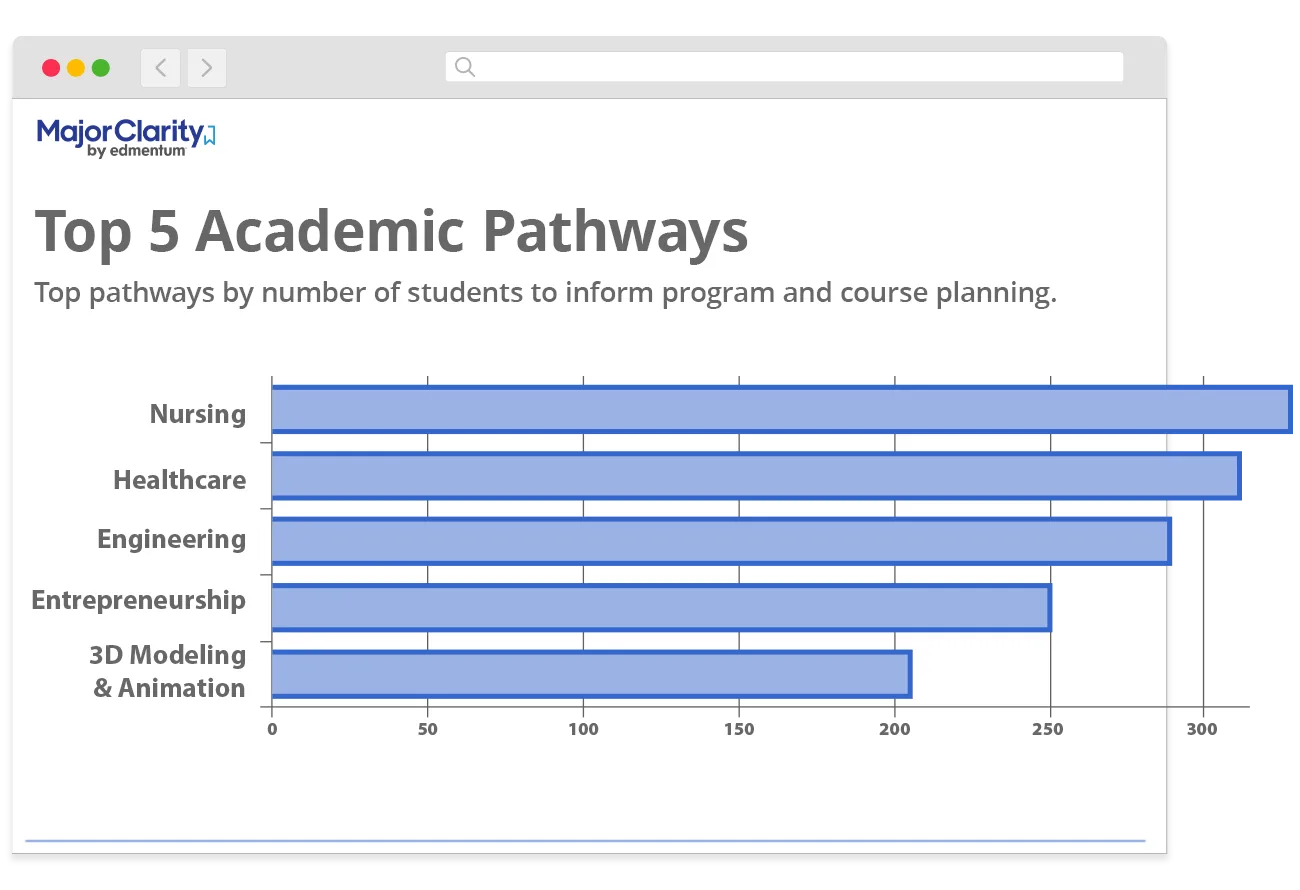Click the red close window dot
The width and height of the screenshot is (1300, 890).
(51, 68)
